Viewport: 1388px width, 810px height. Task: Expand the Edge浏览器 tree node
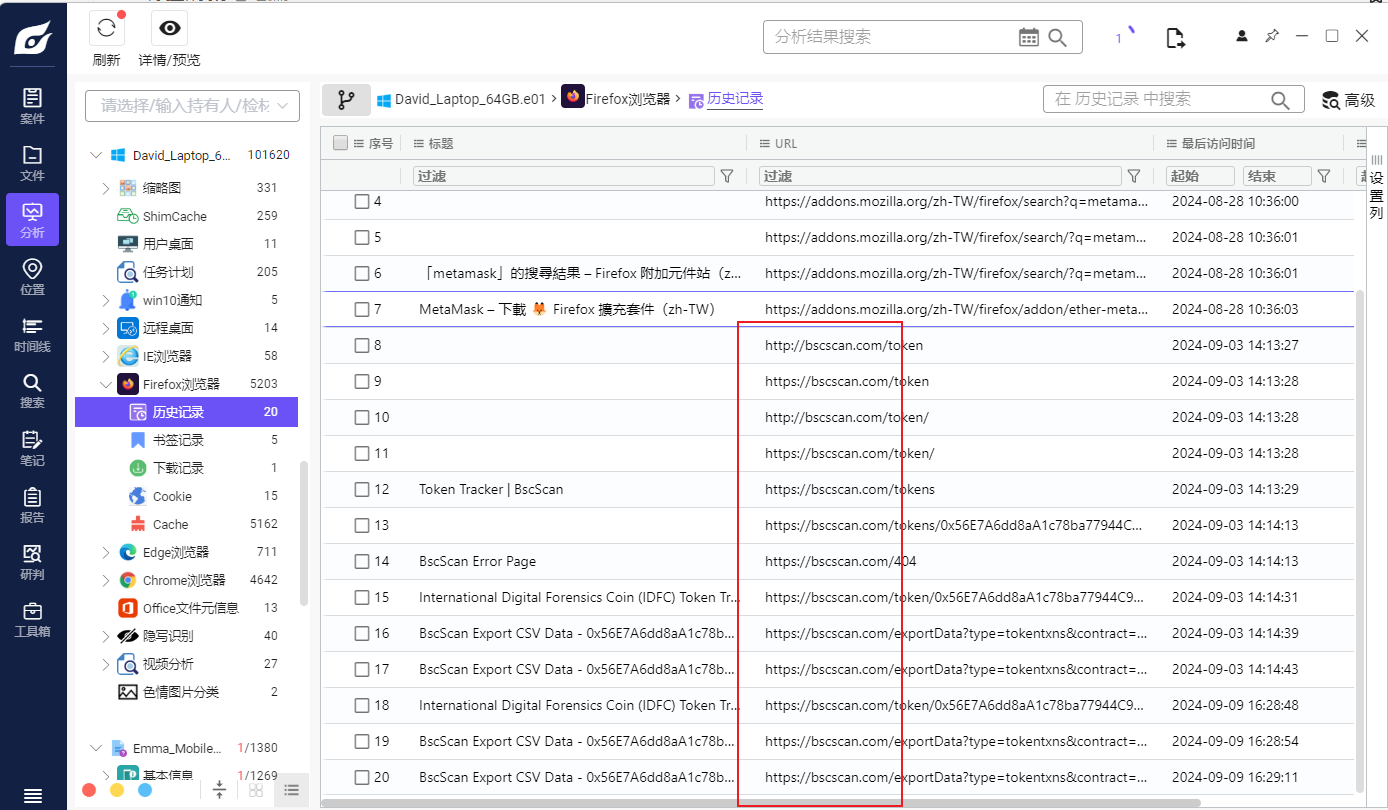pyautogui.click(x=106, y=551)
